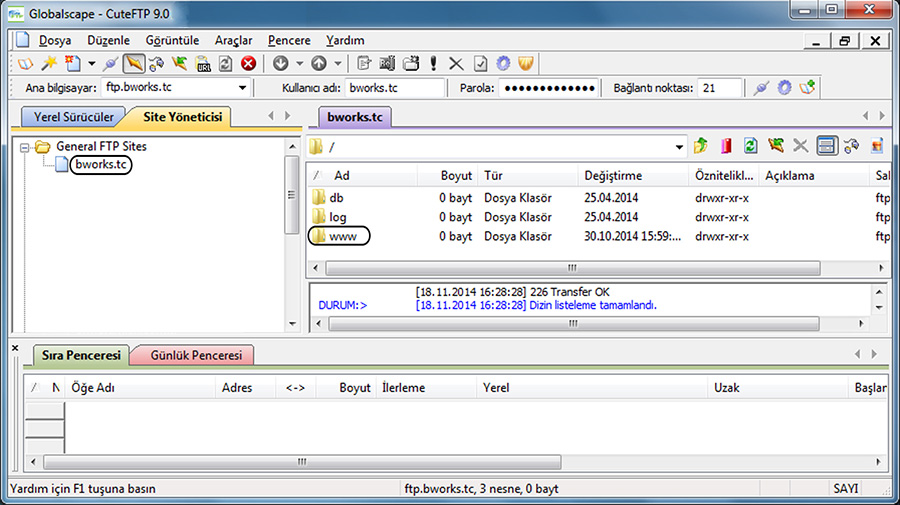Open the Pencere menu
This screenshot has width=900, height=505.
click(289, 41)
